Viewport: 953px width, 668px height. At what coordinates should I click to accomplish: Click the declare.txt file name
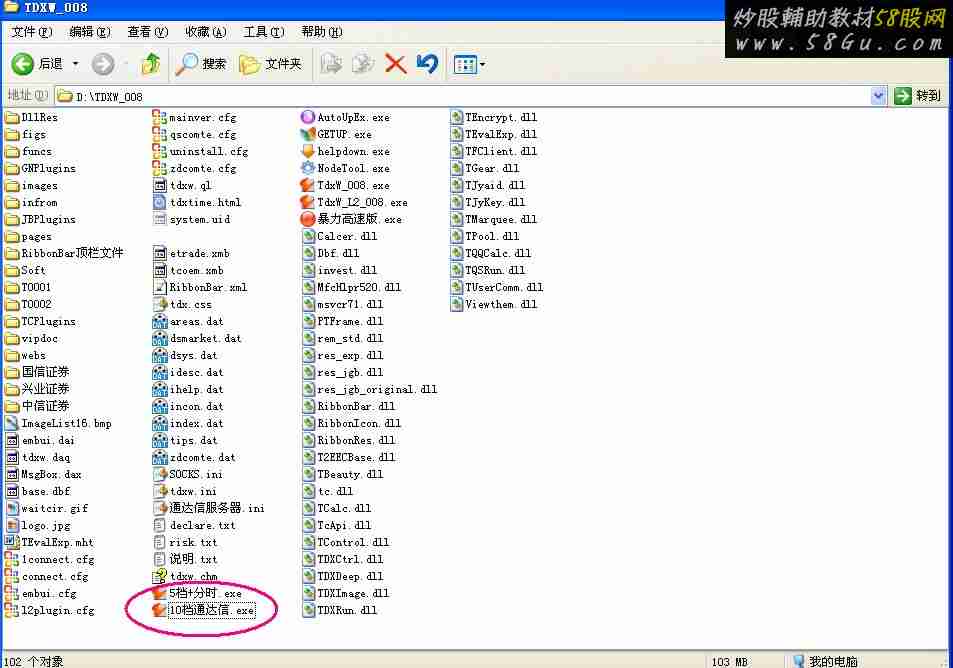(x=202, y=525)
